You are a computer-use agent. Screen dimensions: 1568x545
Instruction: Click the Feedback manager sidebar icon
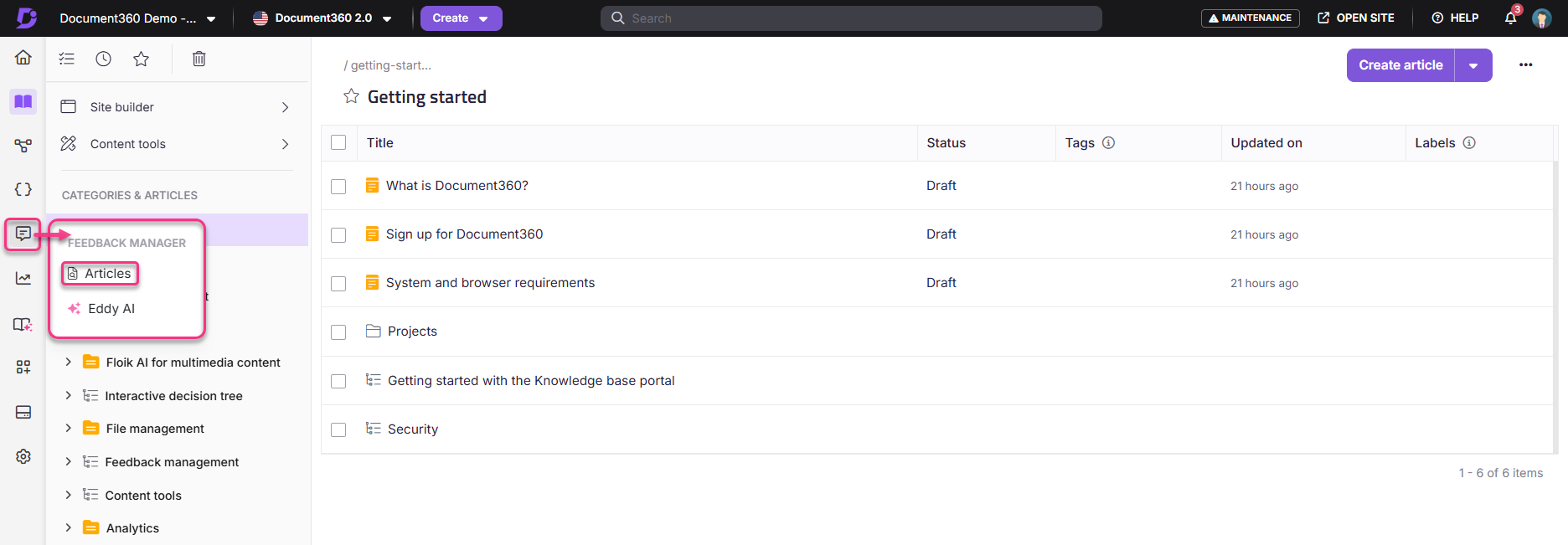(x=23, y=234)
